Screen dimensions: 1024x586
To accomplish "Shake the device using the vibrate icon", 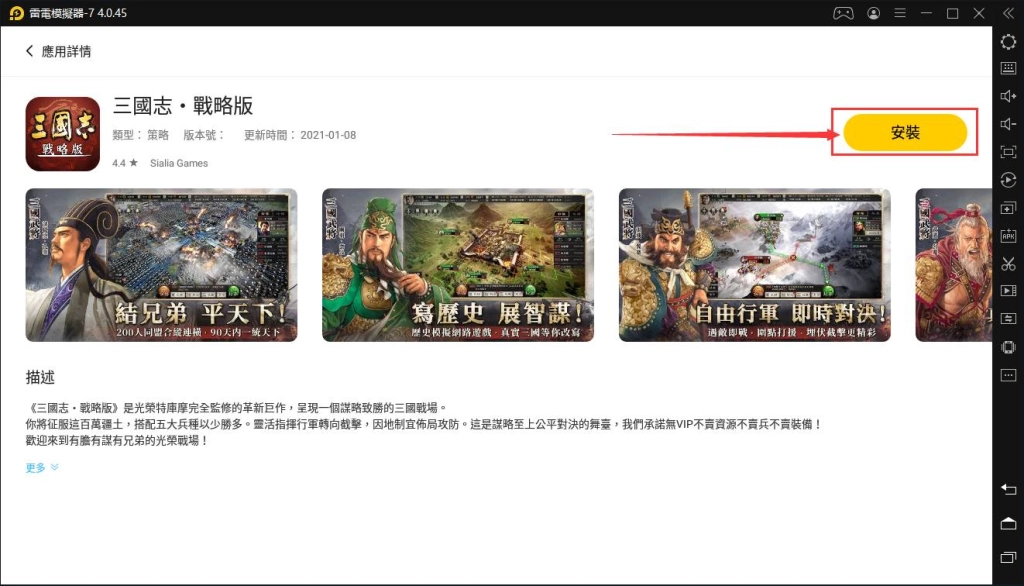I will point(1008,347).
